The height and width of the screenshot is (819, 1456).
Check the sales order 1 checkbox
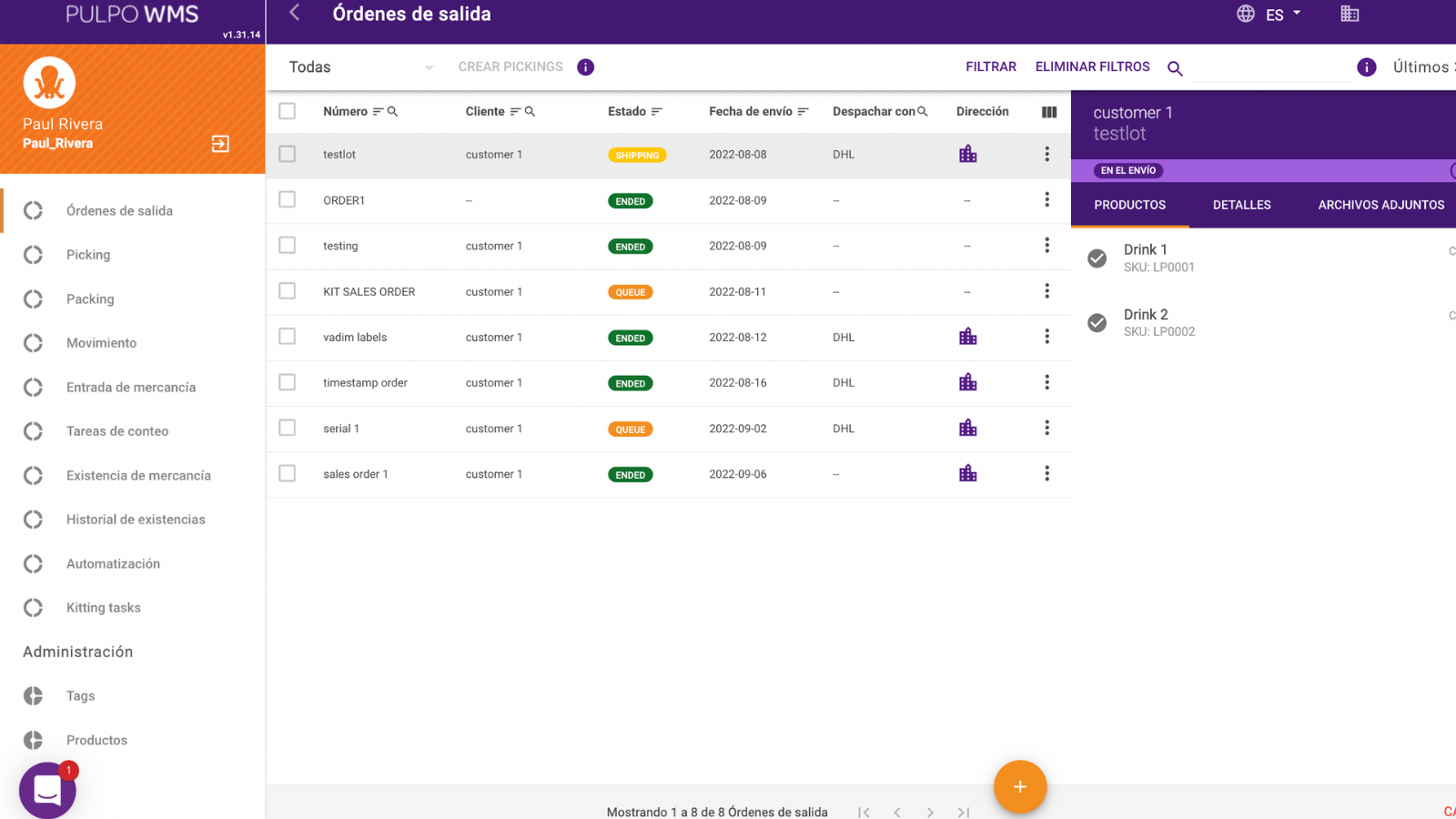click(288, 473)
